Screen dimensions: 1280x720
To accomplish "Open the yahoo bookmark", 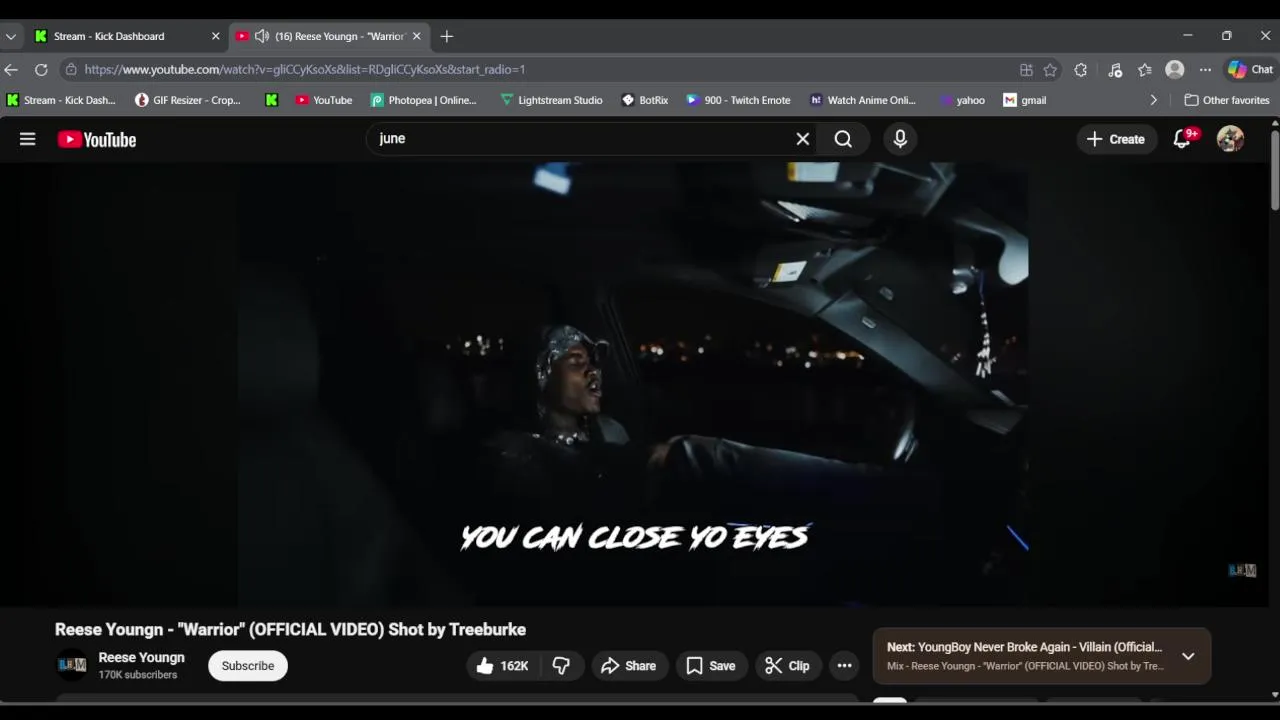I will point(962,100).
